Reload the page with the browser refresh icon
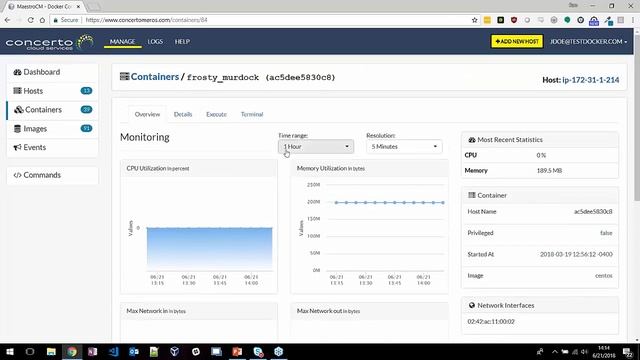 click(31, 20)
